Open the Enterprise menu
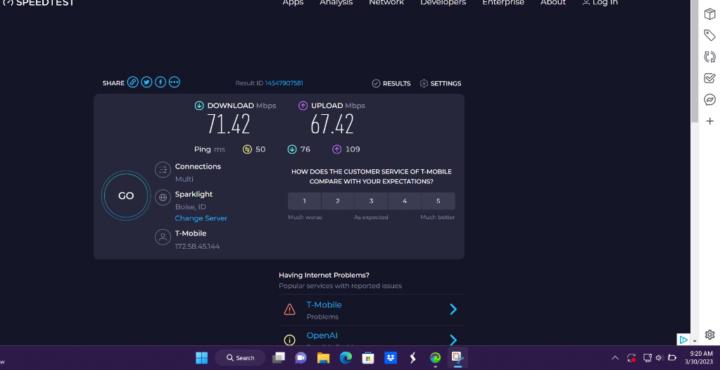Image resolution: width=720 pixels, height=370 pixels. 503,3
